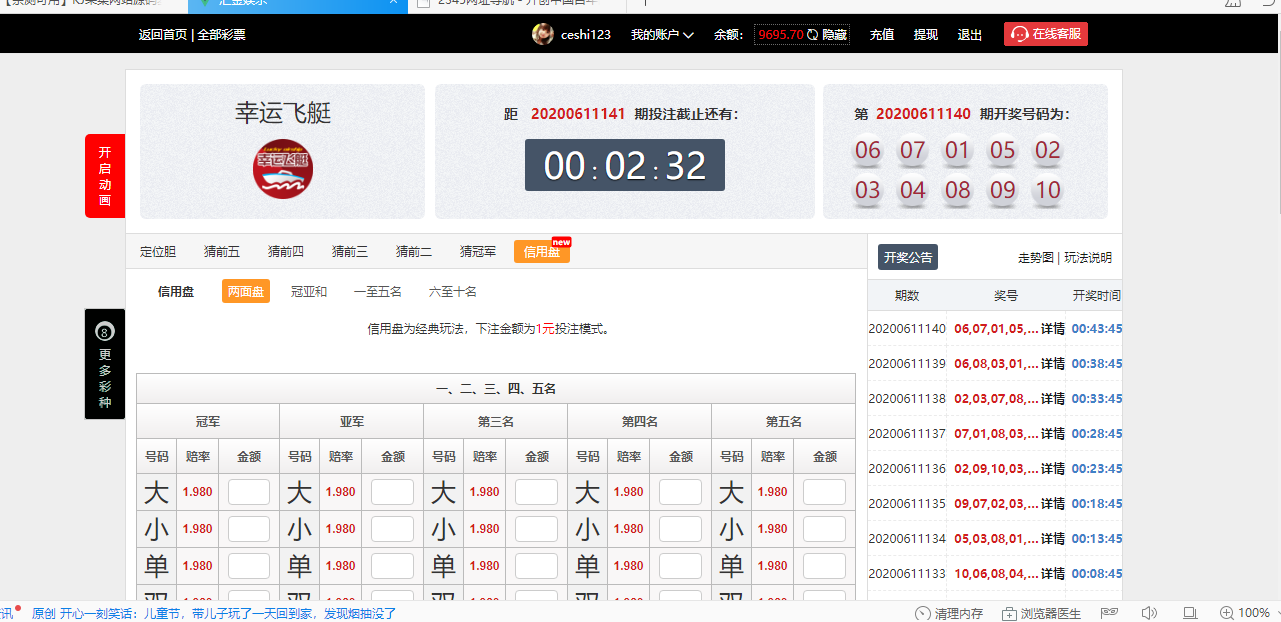Open online customer service (在线客服)

pyautogui.click(x=1045, y=34)
